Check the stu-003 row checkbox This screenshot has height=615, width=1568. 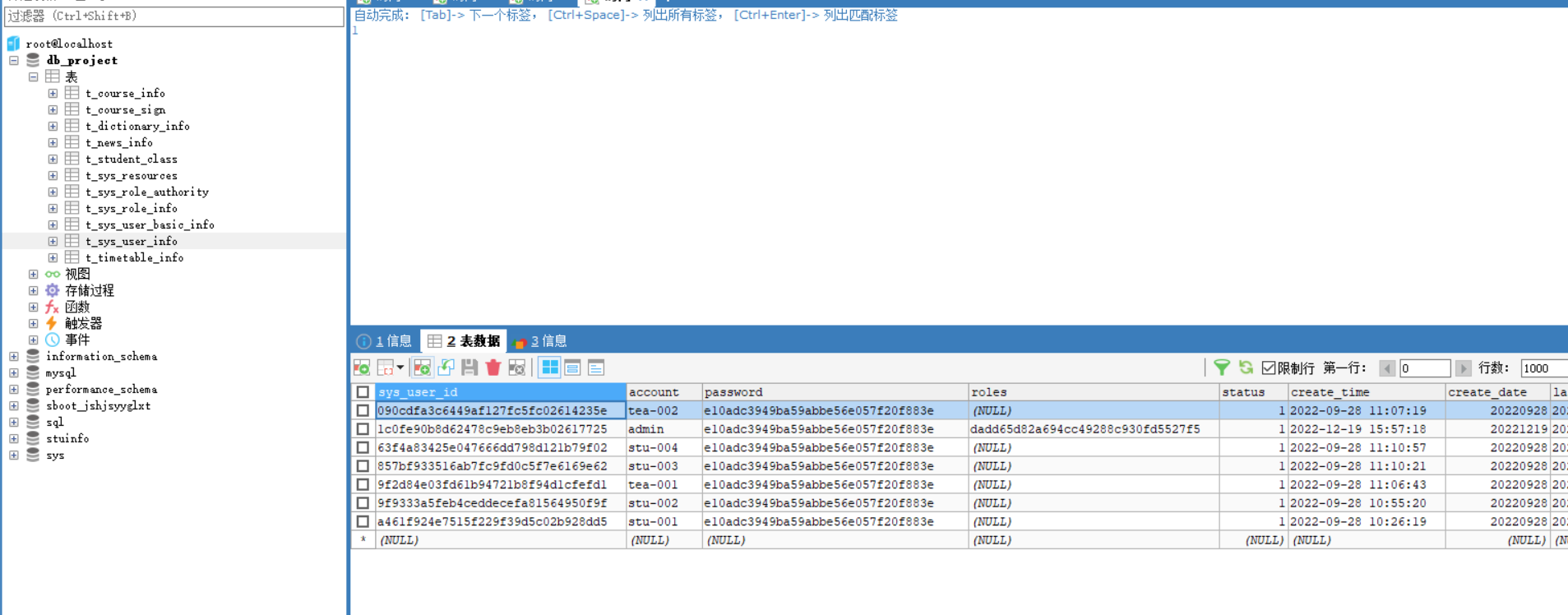tap(363, 466)
